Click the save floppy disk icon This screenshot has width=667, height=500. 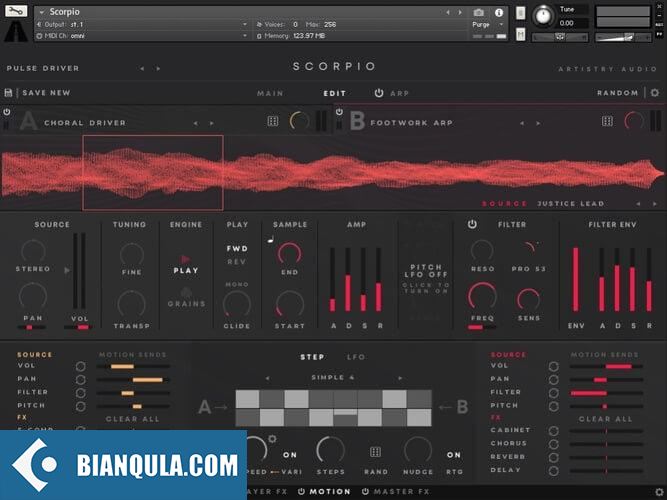coord(8,92)
